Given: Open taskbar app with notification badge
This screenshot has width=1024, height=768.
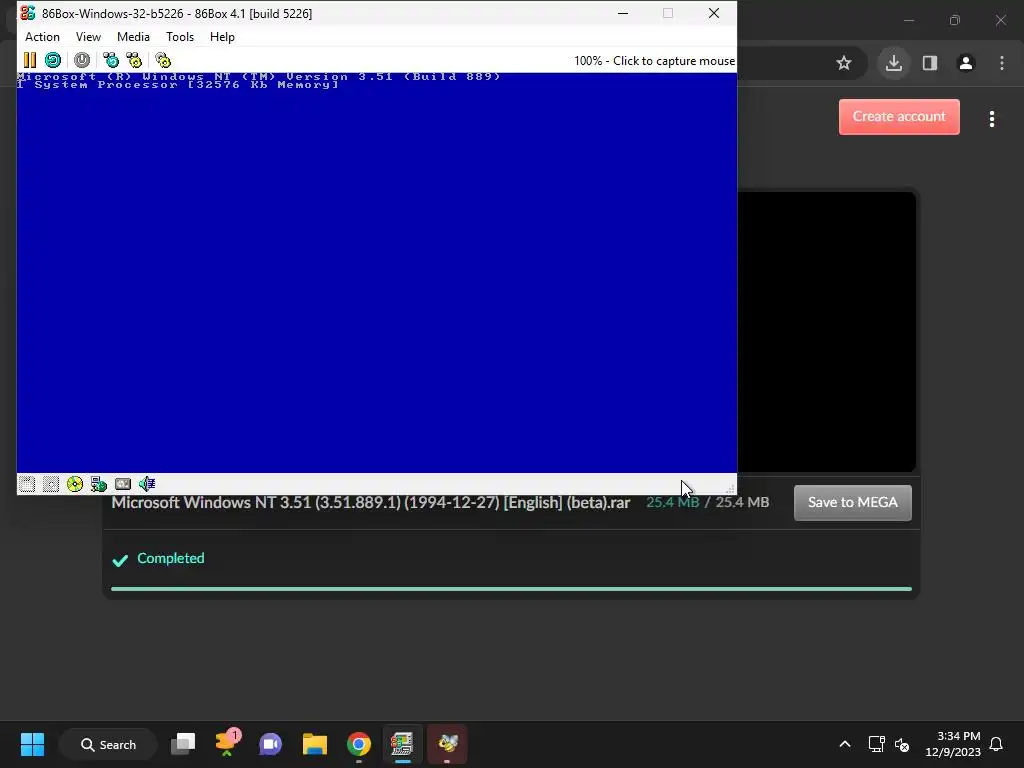Looking at the screenshot, I should point(227,744).
